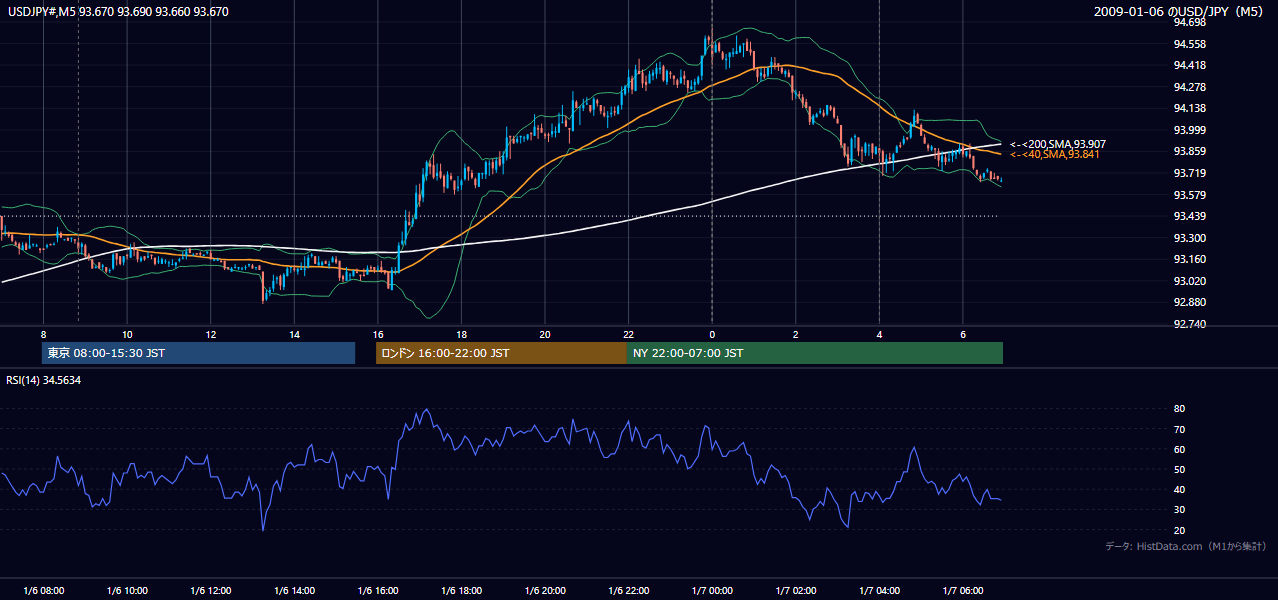This screenshot has height=600, width=1278.
Task: Click the 1/6 12:00 time label
Action: click(211, 591)
